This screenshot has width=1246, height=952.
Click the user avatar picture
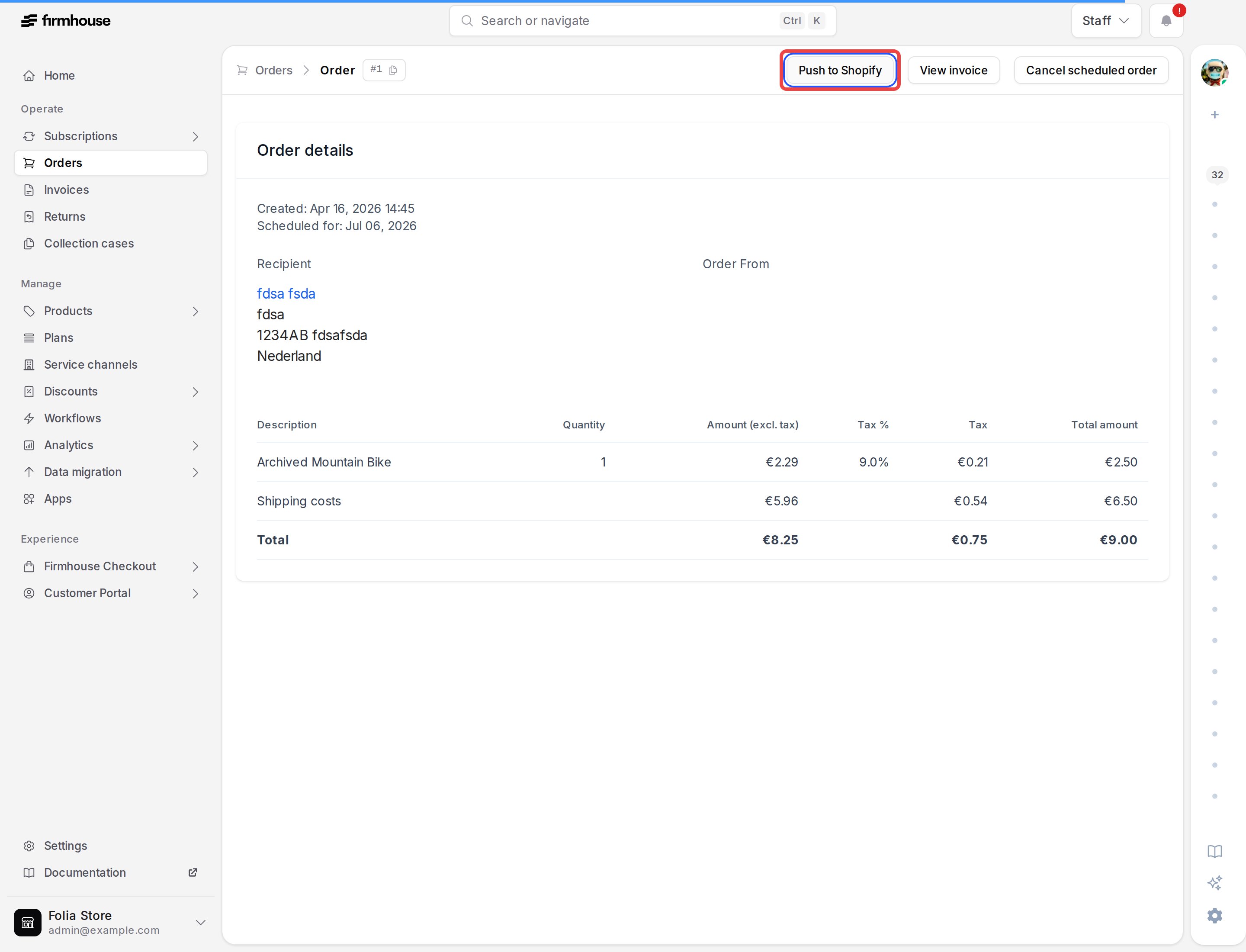[1214, 73]
